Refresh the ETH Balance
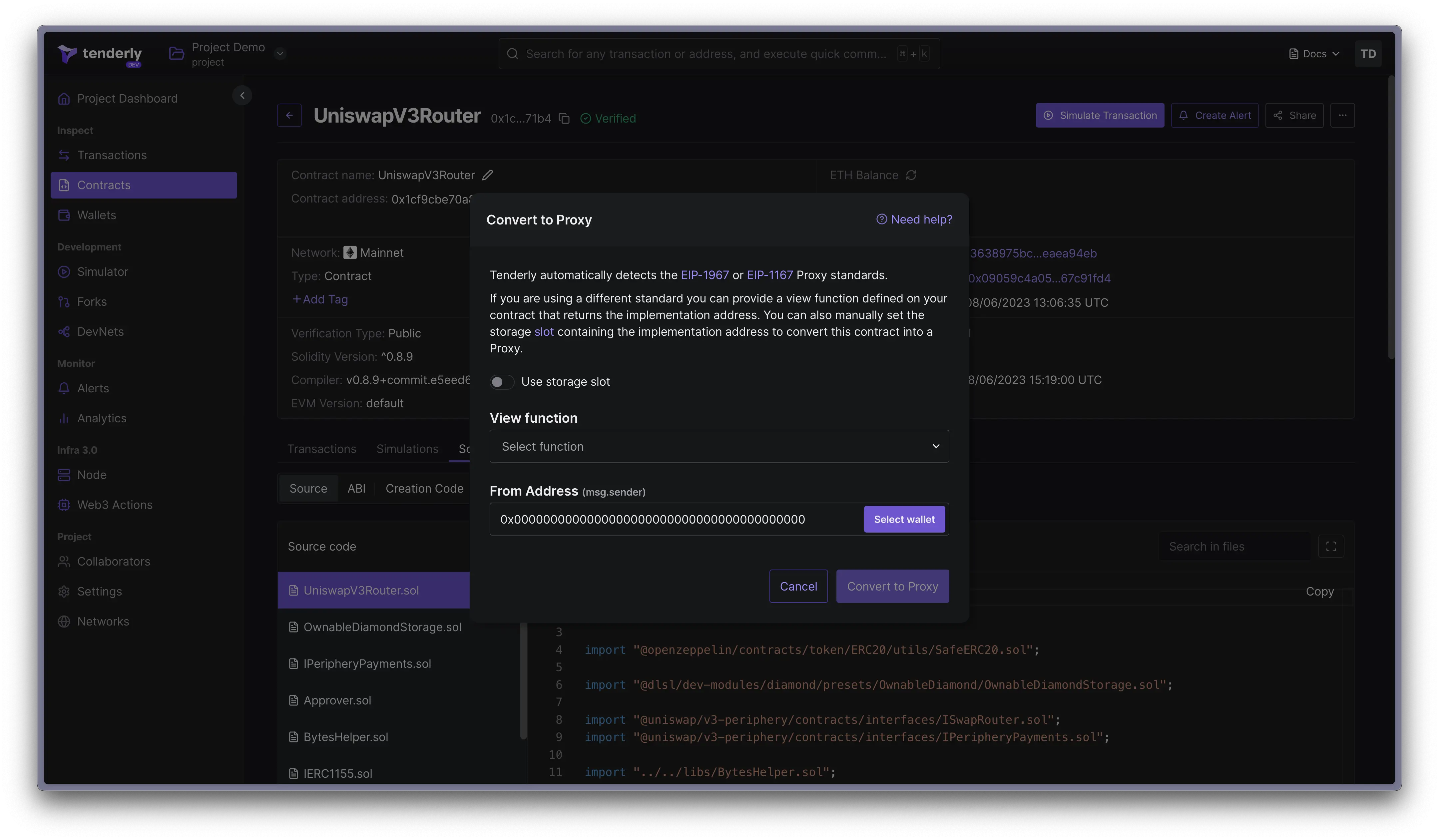 click(x=911, y=175)
